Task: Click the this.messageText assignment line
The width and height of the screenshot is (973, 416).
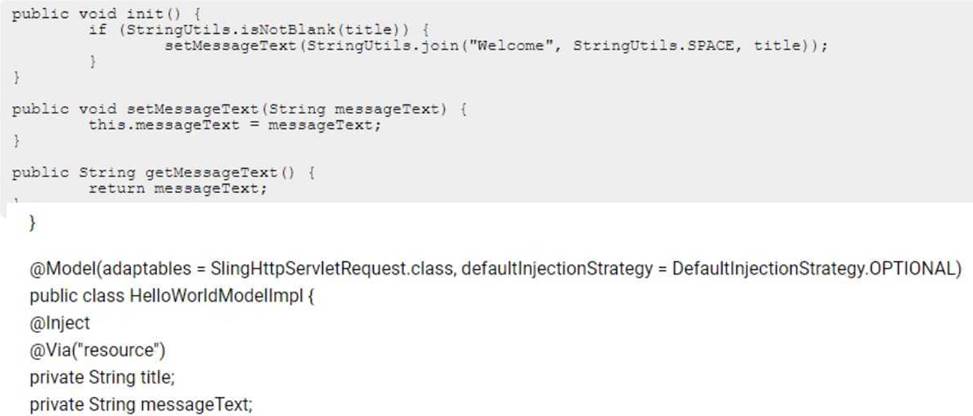Action: [x=235, y=125]
